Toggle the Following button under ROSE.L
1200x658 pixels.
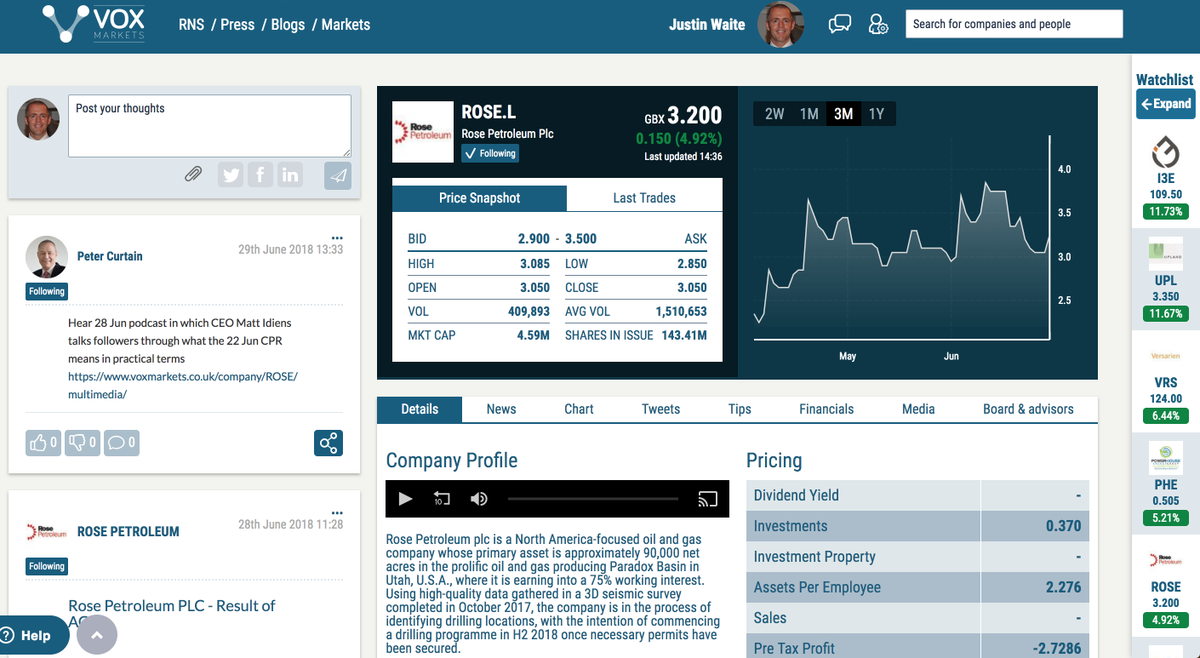pyautogui.click(x=490, y=153)
